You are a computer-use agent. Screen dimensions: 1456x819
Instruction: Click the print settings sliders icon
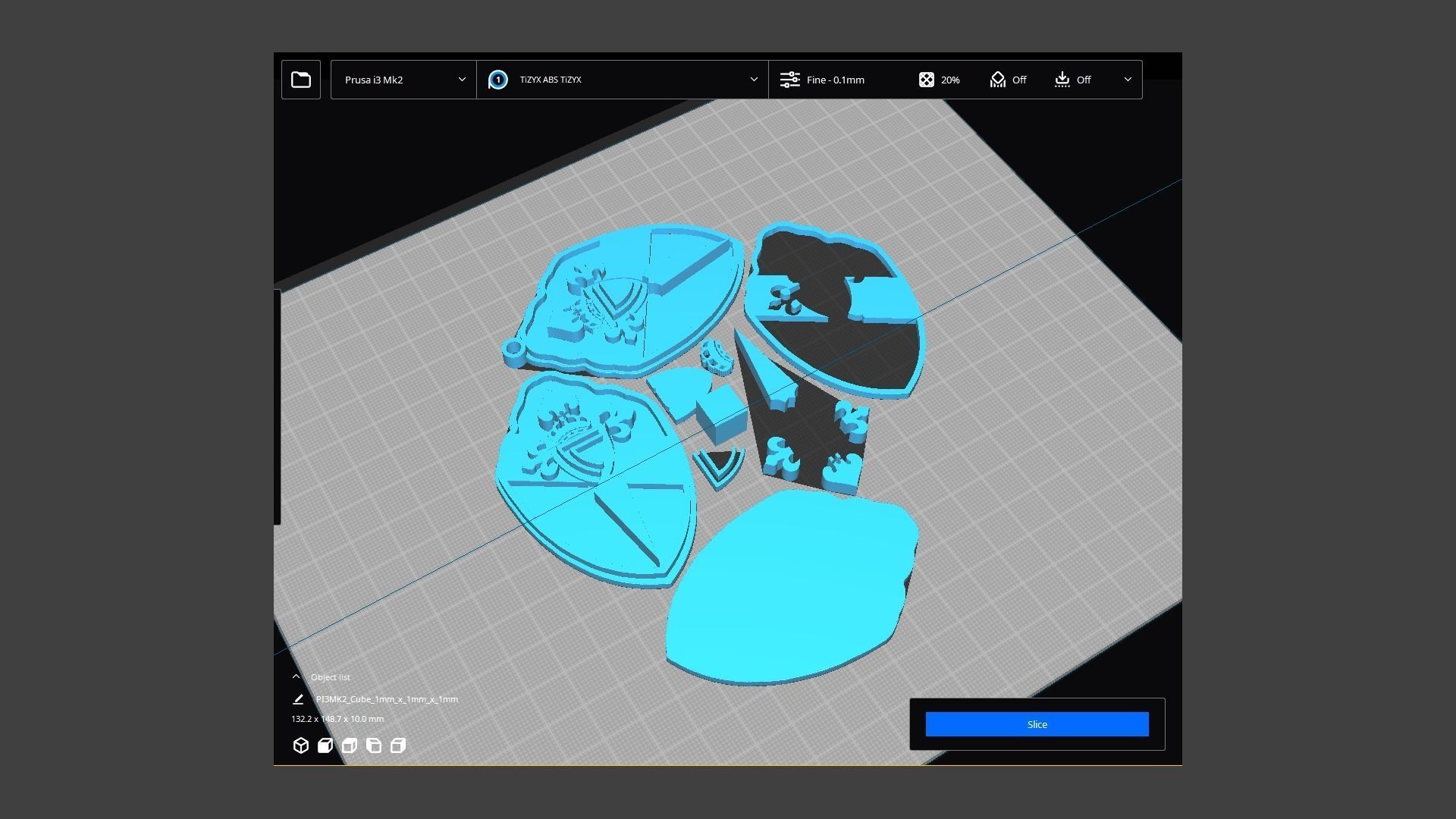(x=789, y=80)
